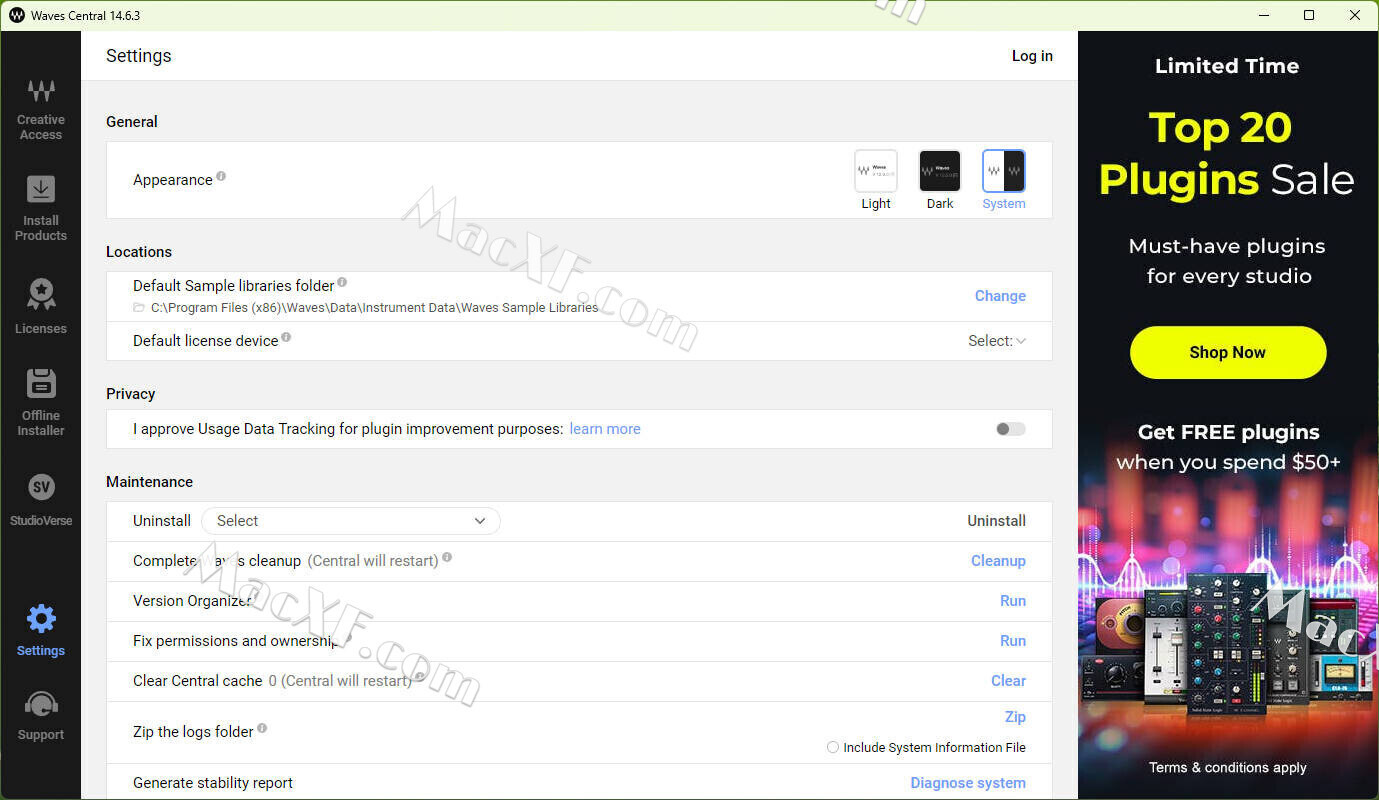This screenshot has width=1379, height=800.
Task: Open the Offline Installer section
Action: point(41,403)
